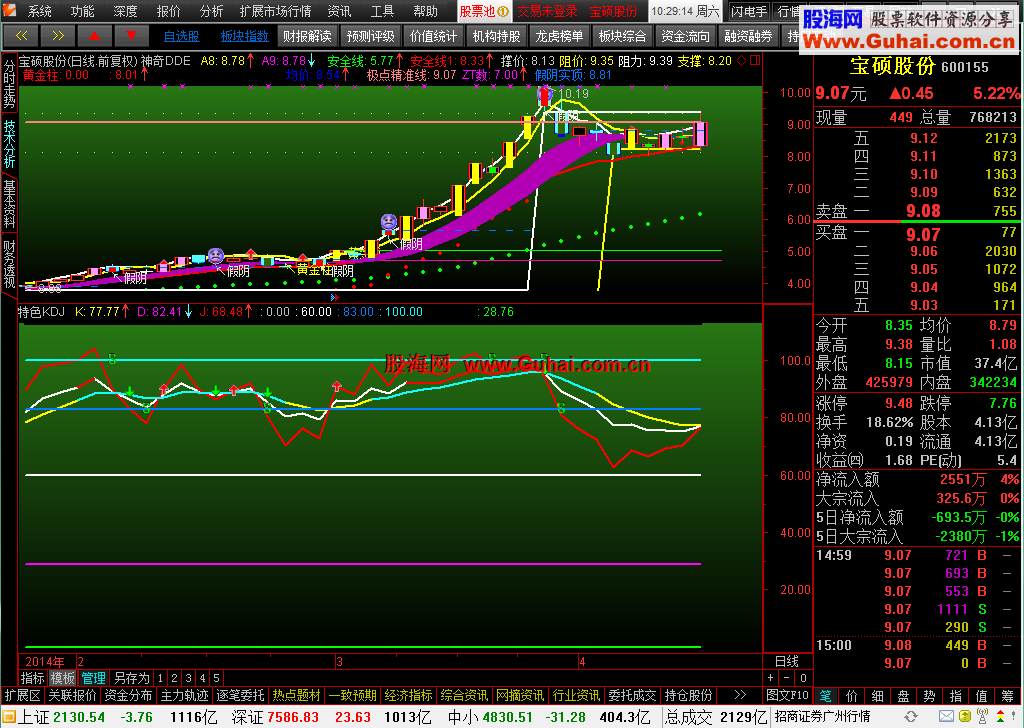The image size is (1024, 728).
Task: Click the 板块综合 toolbar button
Action: click(622, 36)
